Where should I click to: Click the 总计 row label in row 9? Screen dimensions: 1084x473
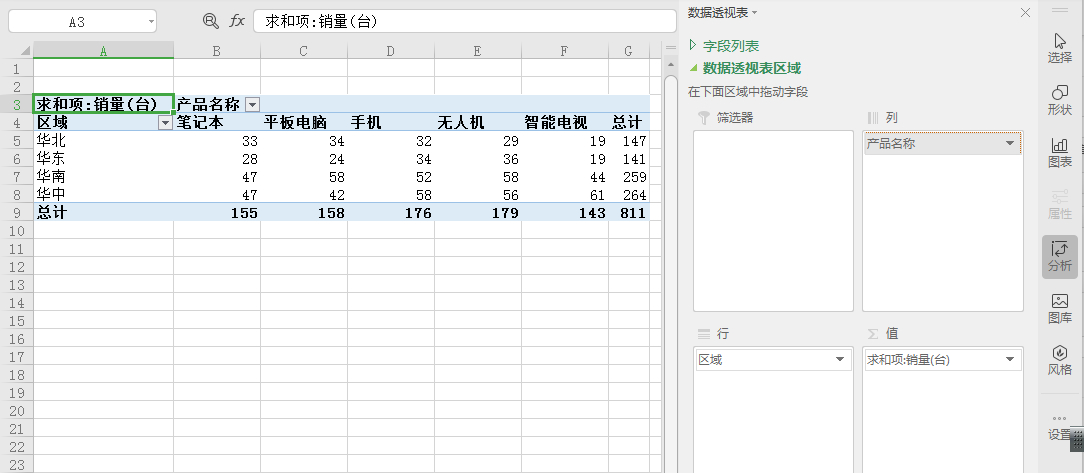click(x=103, y=212)
